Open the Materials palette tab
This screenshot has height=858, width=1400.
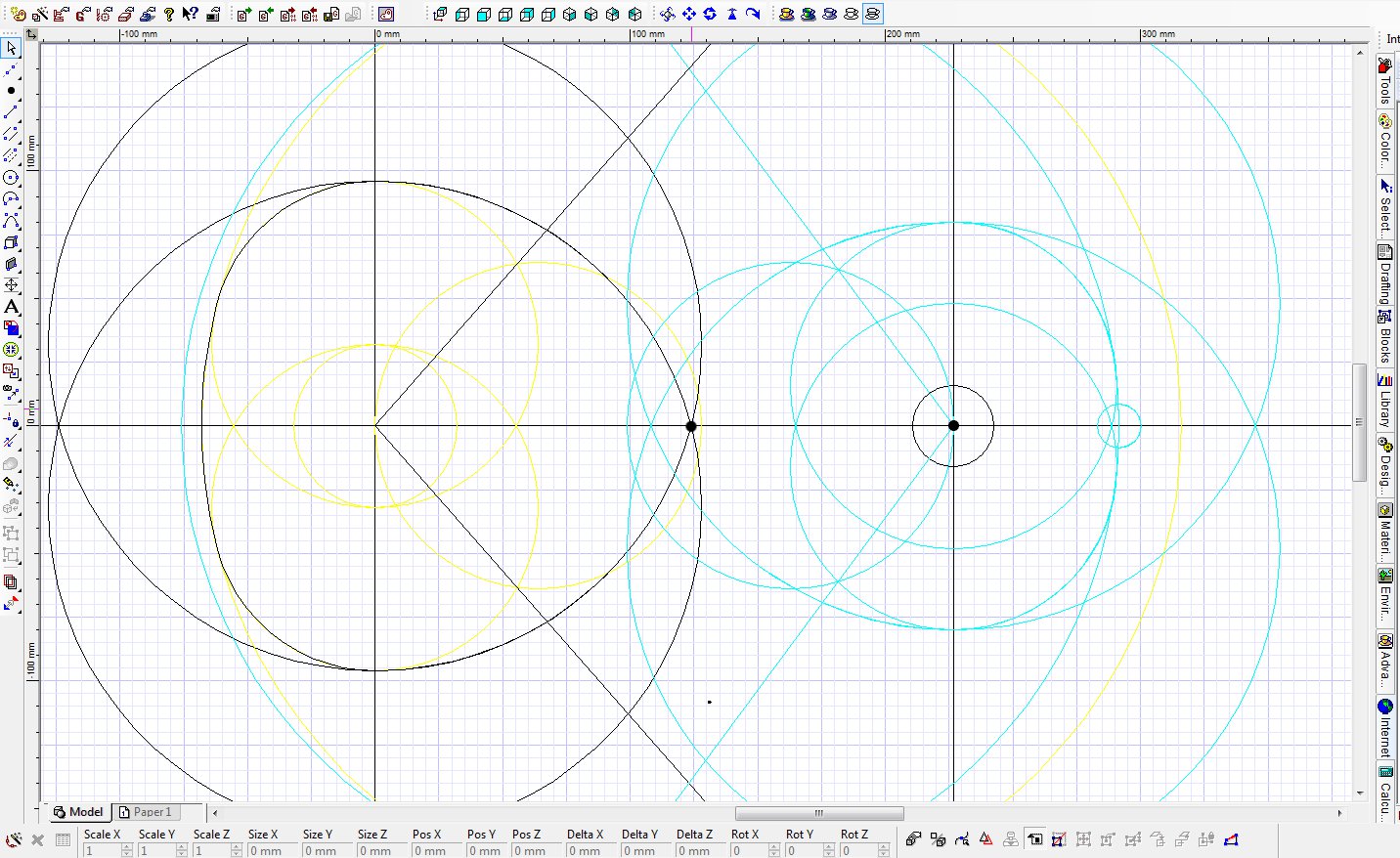(x=1385, y=531)
